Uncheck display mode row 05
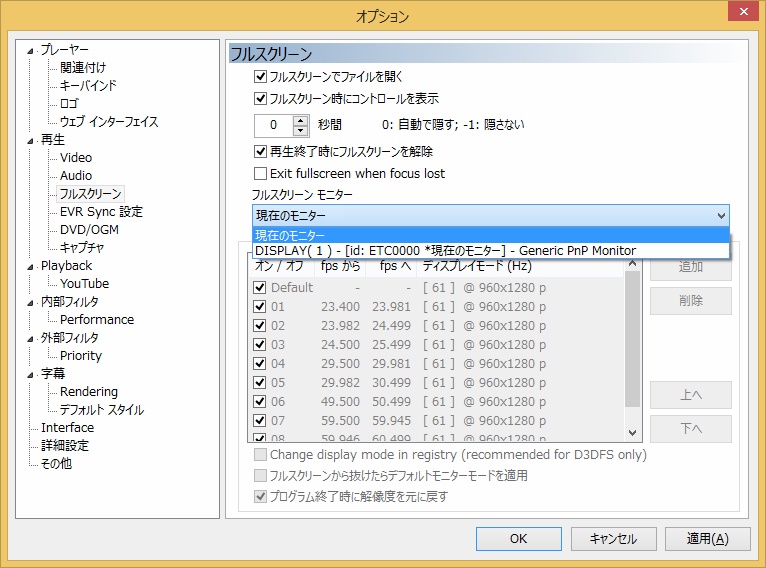This screenshot has width=766, height=568. click(x=260, y=382)
